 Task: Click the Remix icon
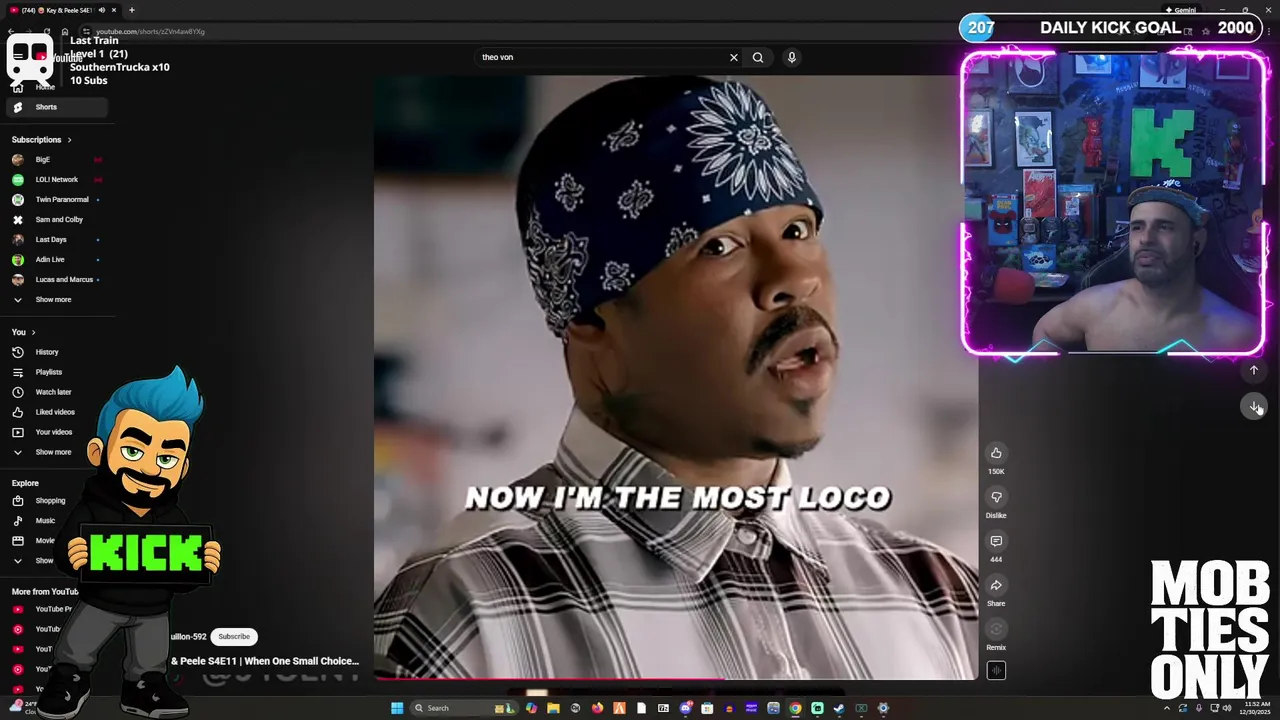click(996, 629)
